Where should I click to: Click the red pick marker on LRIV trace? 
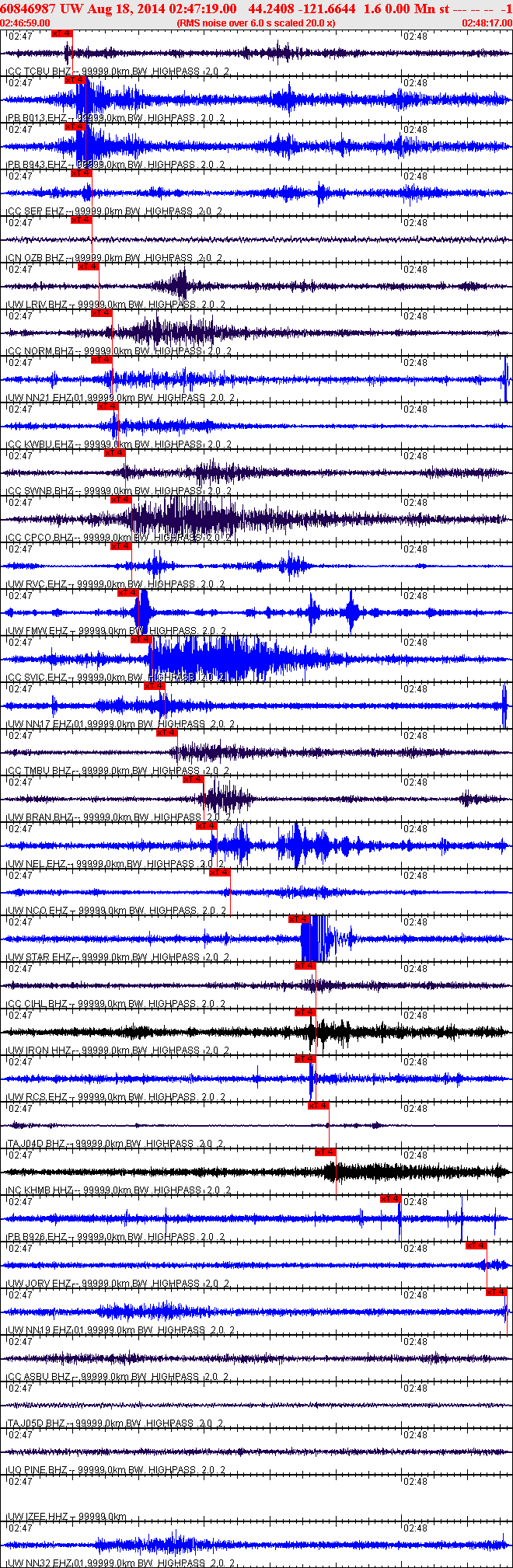(x=89, y=267)
